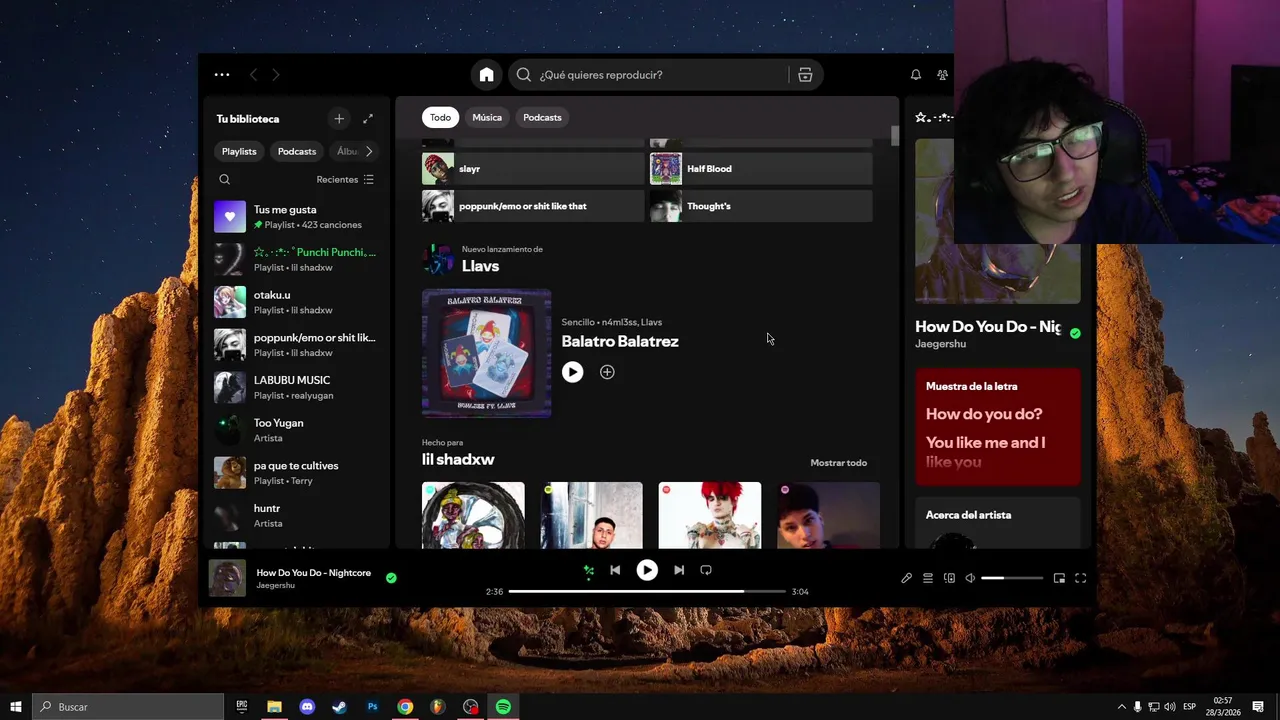Open Photoshop from taskbar
The height and width of the screenshot is (720, 1280).
(x=372, y=707)
